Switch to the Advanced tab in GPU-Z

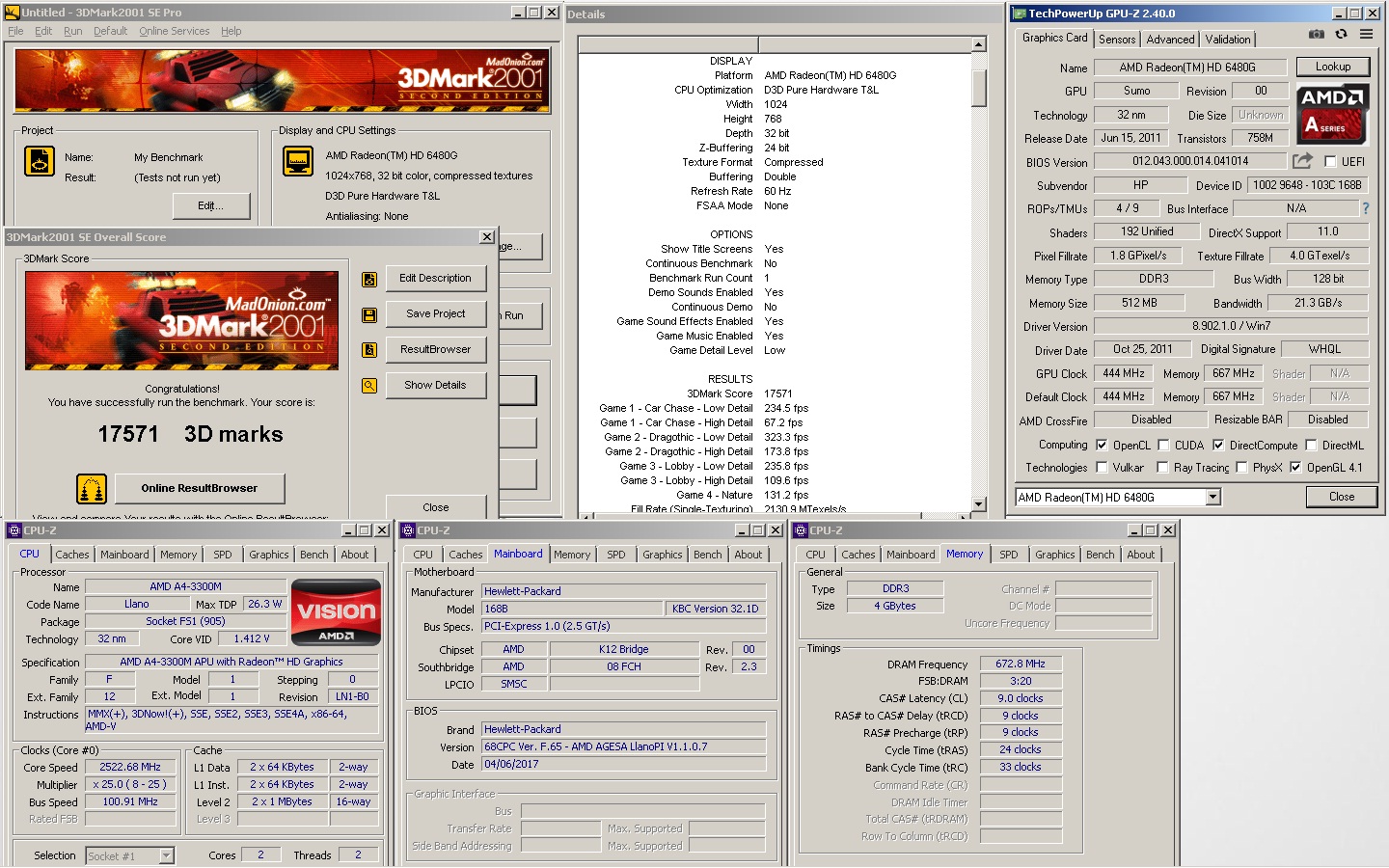1170,40
